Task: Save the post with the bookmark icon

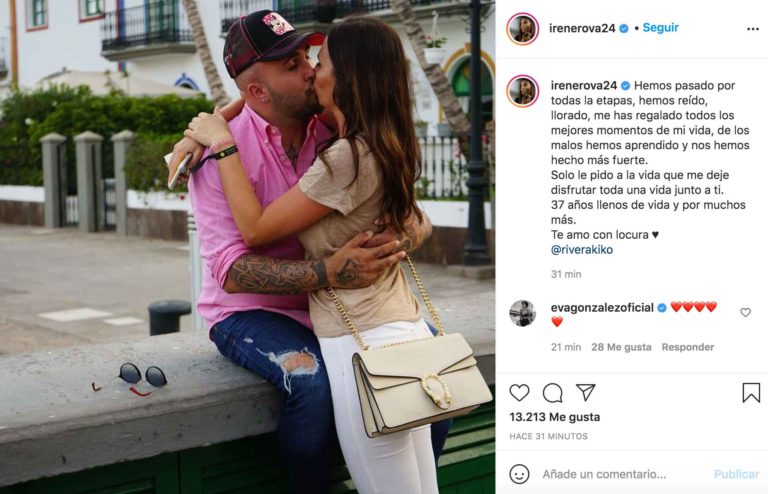Action: [x=751, y=393]
